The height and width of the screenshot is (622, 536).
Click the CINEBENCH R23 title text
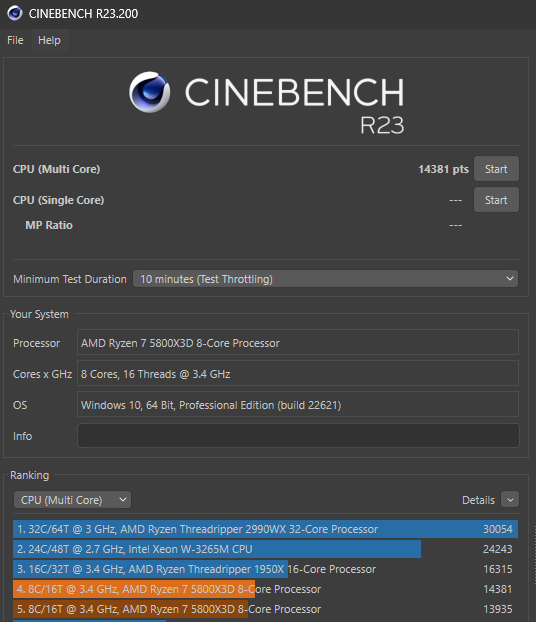(x=294, y=104)
